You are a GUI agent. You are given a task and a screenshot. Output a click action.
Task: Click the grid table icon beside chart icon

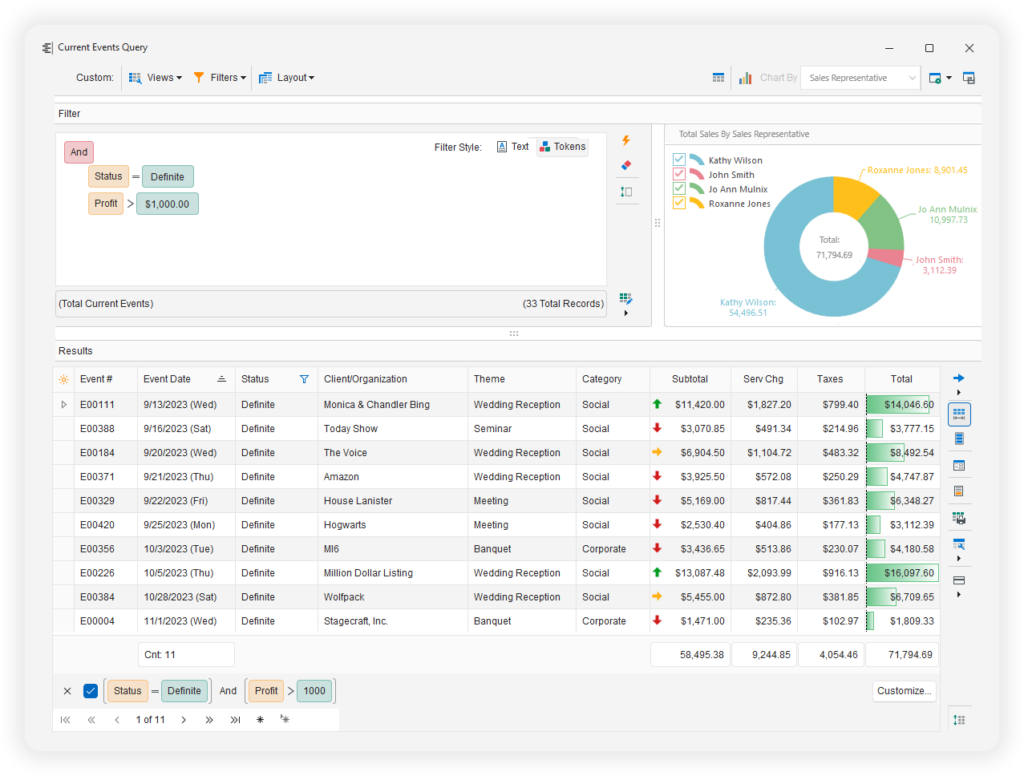coord(718,78)
